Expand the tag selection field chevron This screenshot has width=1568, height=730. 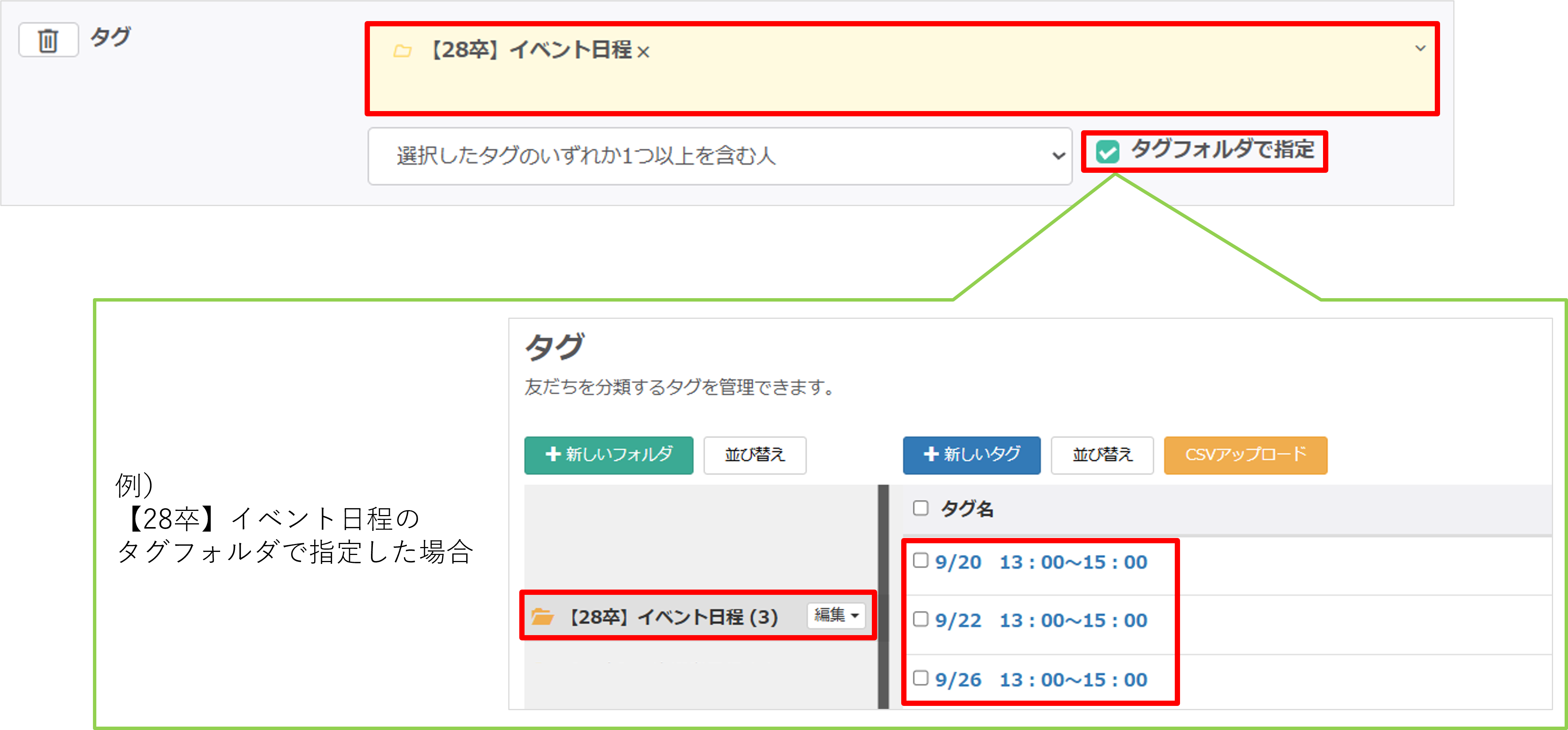click(x=1420, y=48)
